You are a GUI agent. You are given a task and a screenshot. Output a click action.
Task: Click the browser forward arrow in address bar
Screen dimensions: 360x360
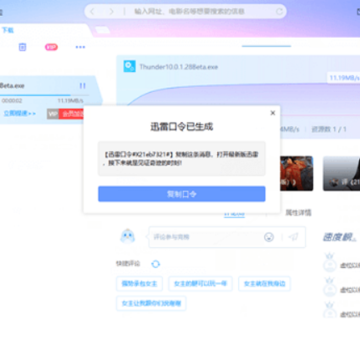[111, 12]
